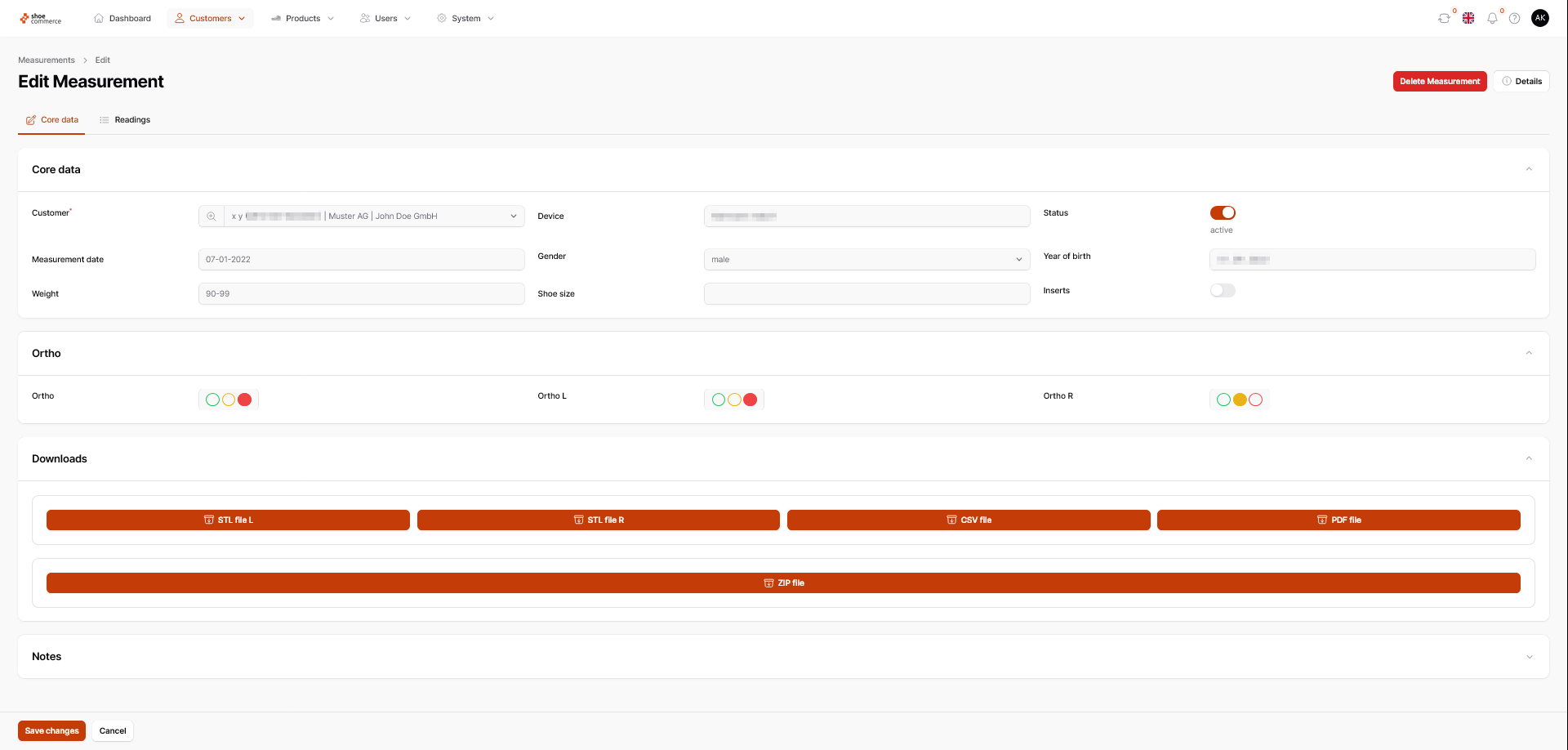Switch to the Readings tab
The image size is (1568, 750).
click(125, 120)
